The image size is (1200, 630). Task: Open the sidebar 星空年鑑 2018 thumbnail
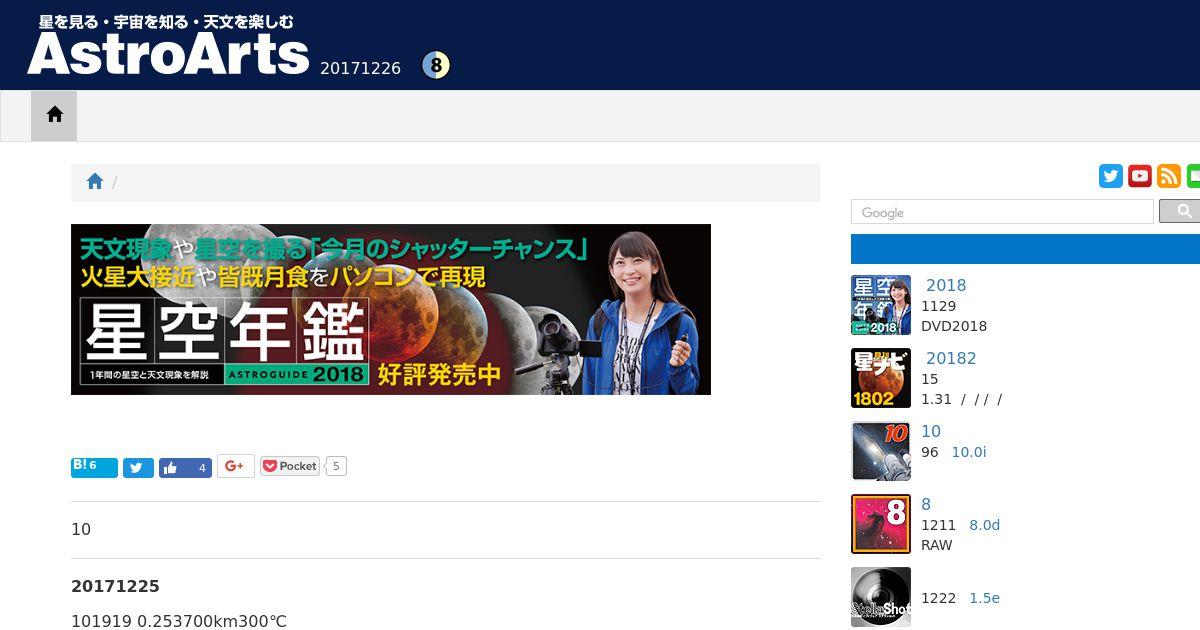pos(881,305)
